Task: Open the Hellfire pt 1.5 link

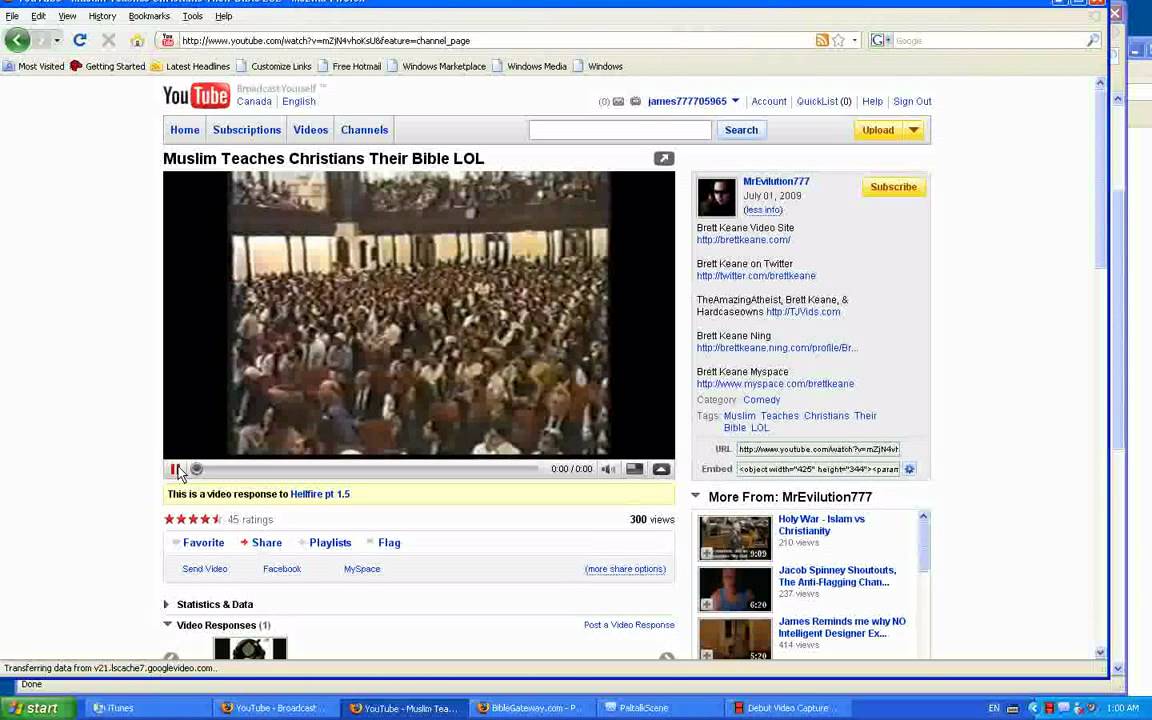Action: (320, 494)
